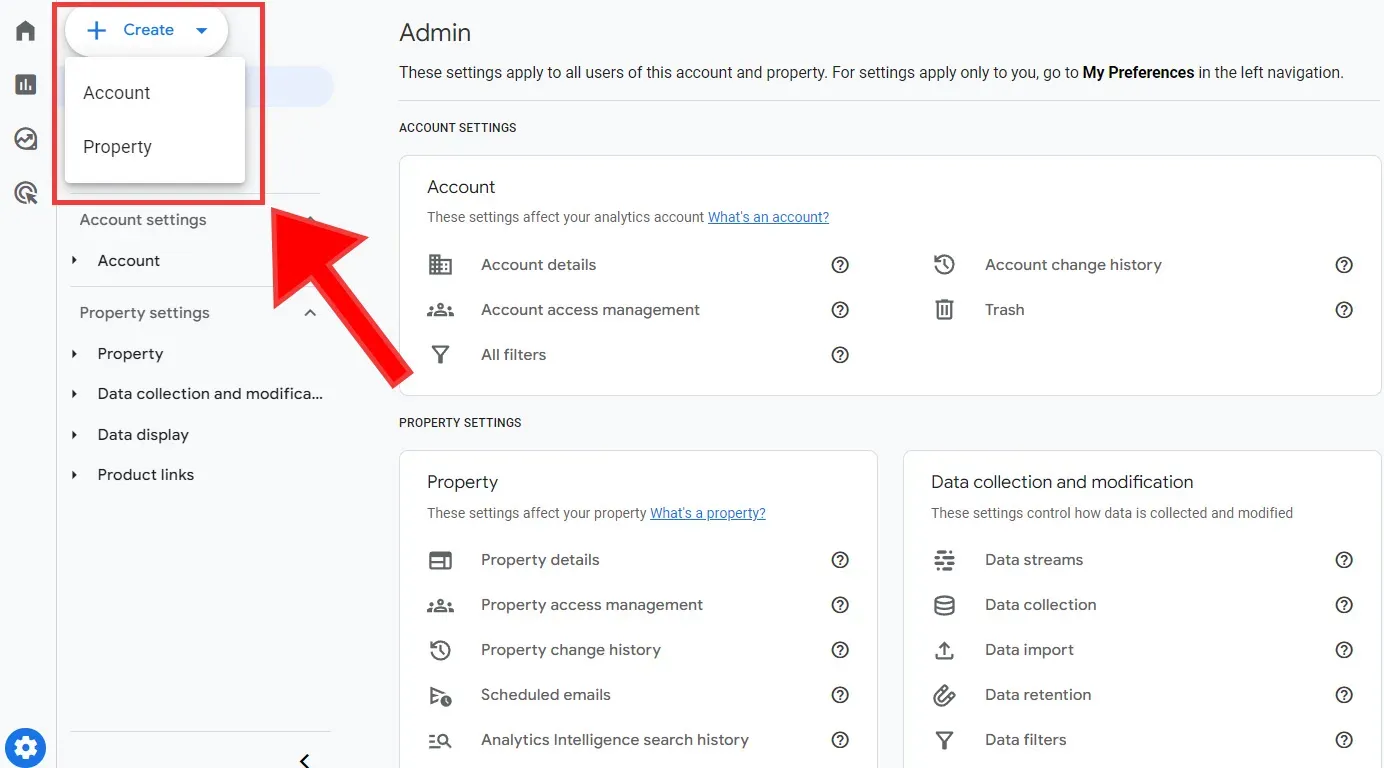This screenshot has height=768, width=1384.
Task: Open help for Account change history
Action: pos(1344,265)
